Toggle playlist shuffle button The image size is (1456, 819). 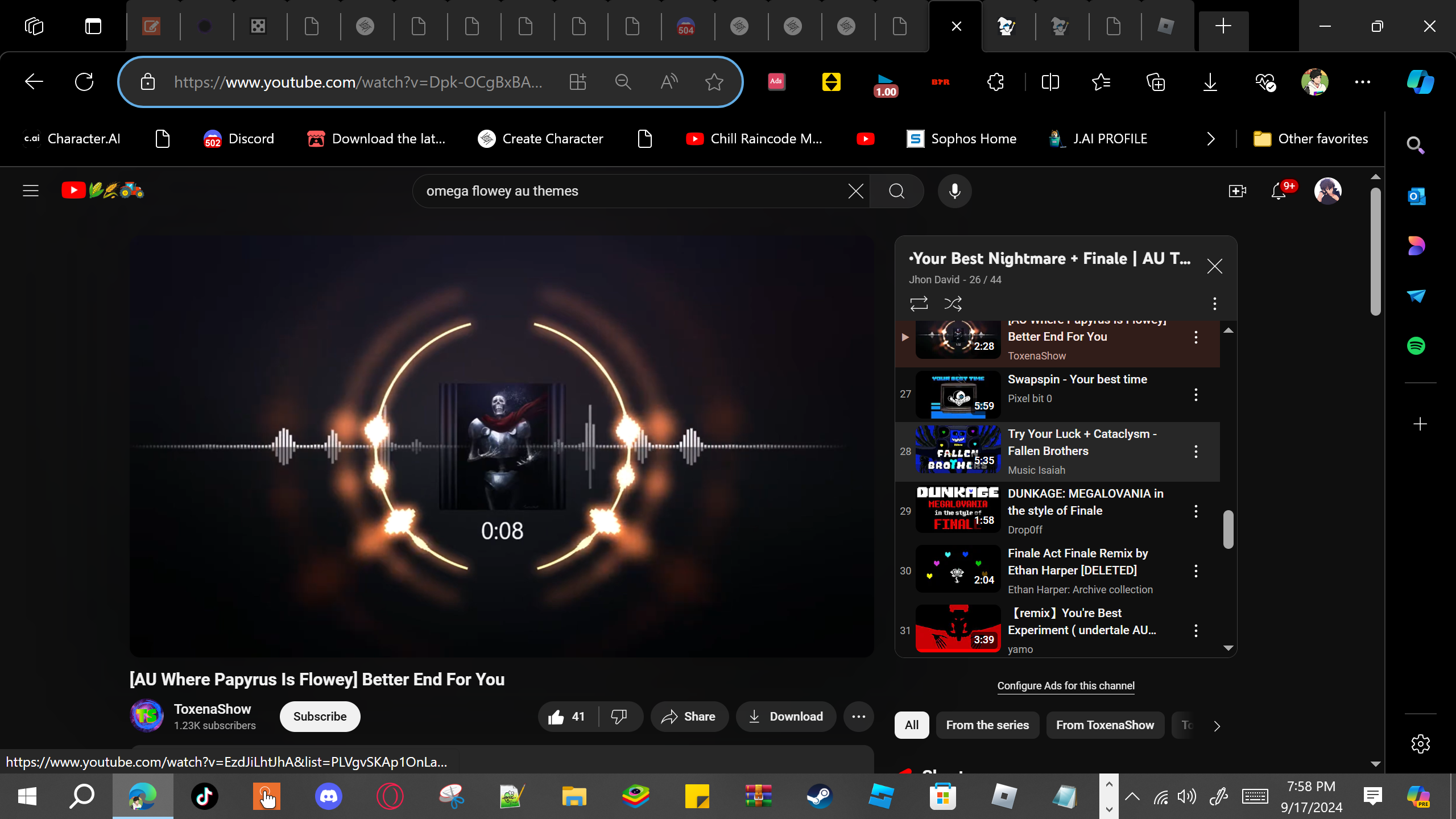tap(953, 304)
